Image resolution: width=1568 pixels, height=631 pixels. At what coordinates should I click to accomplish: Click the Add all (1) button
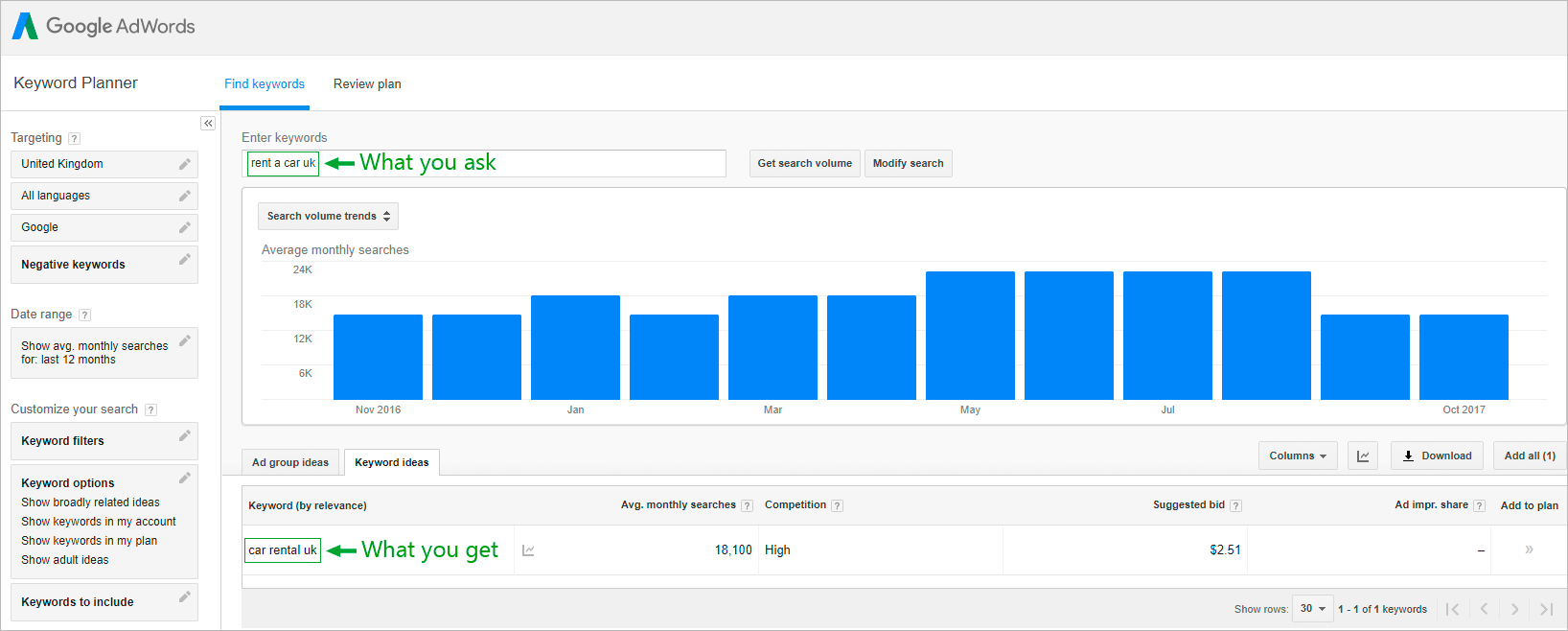tap(1530, 456)
